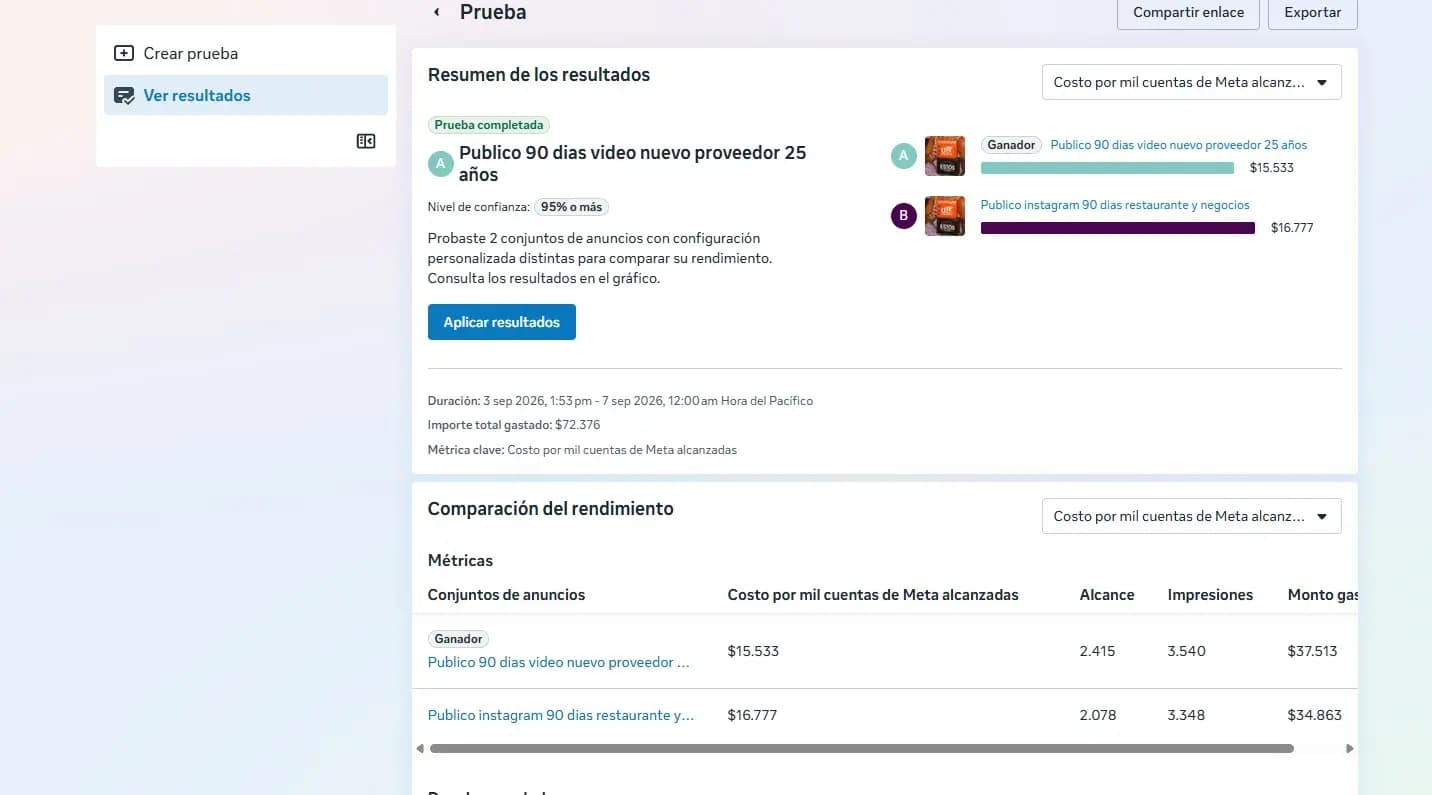Click the plus icon for Crear prueba
This screenshot has width=1432, height=795.
[x=124, y=53]
